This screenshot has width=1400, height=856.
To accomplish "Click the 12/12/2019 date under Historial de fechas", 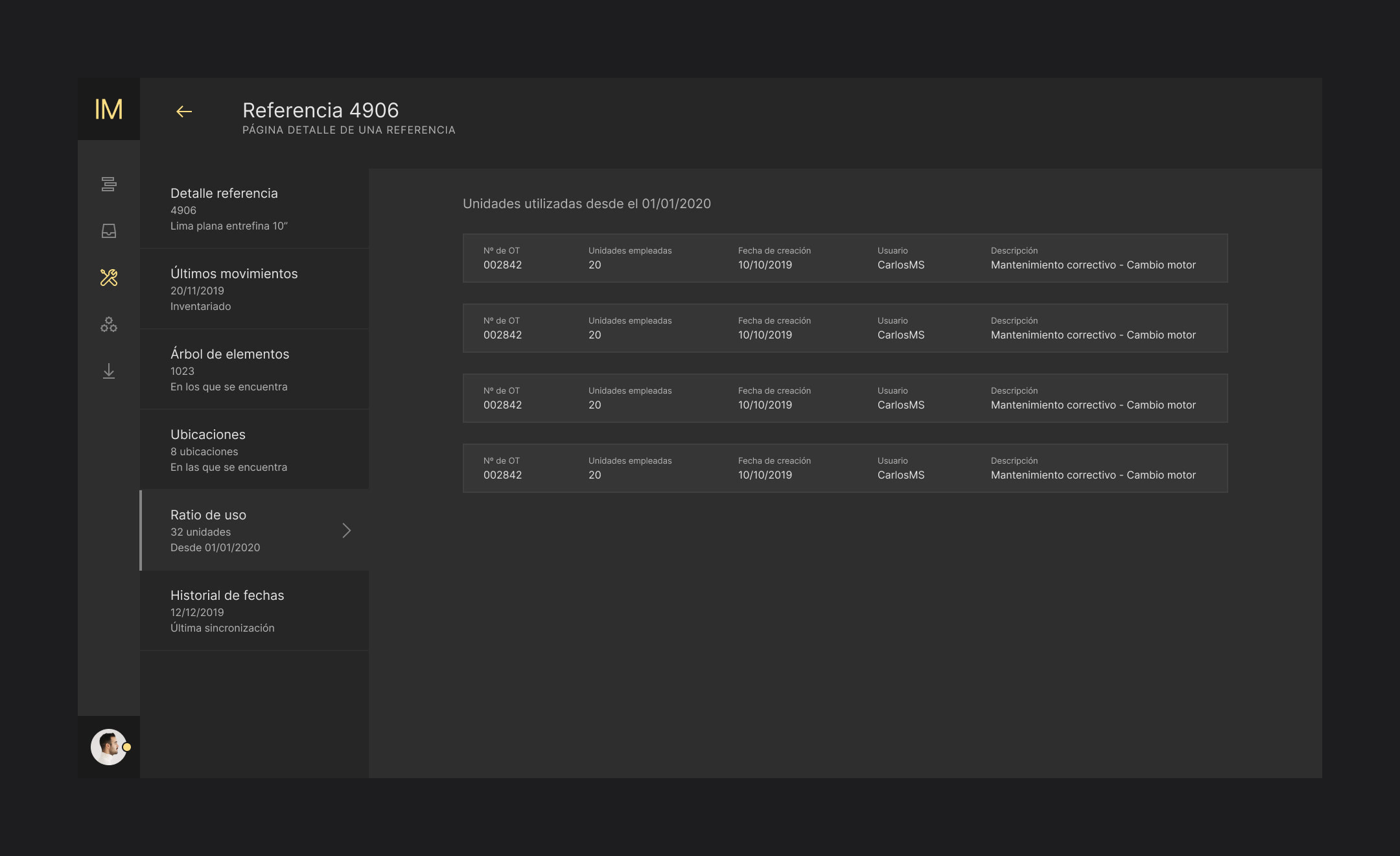I will (x=197, y=612).
